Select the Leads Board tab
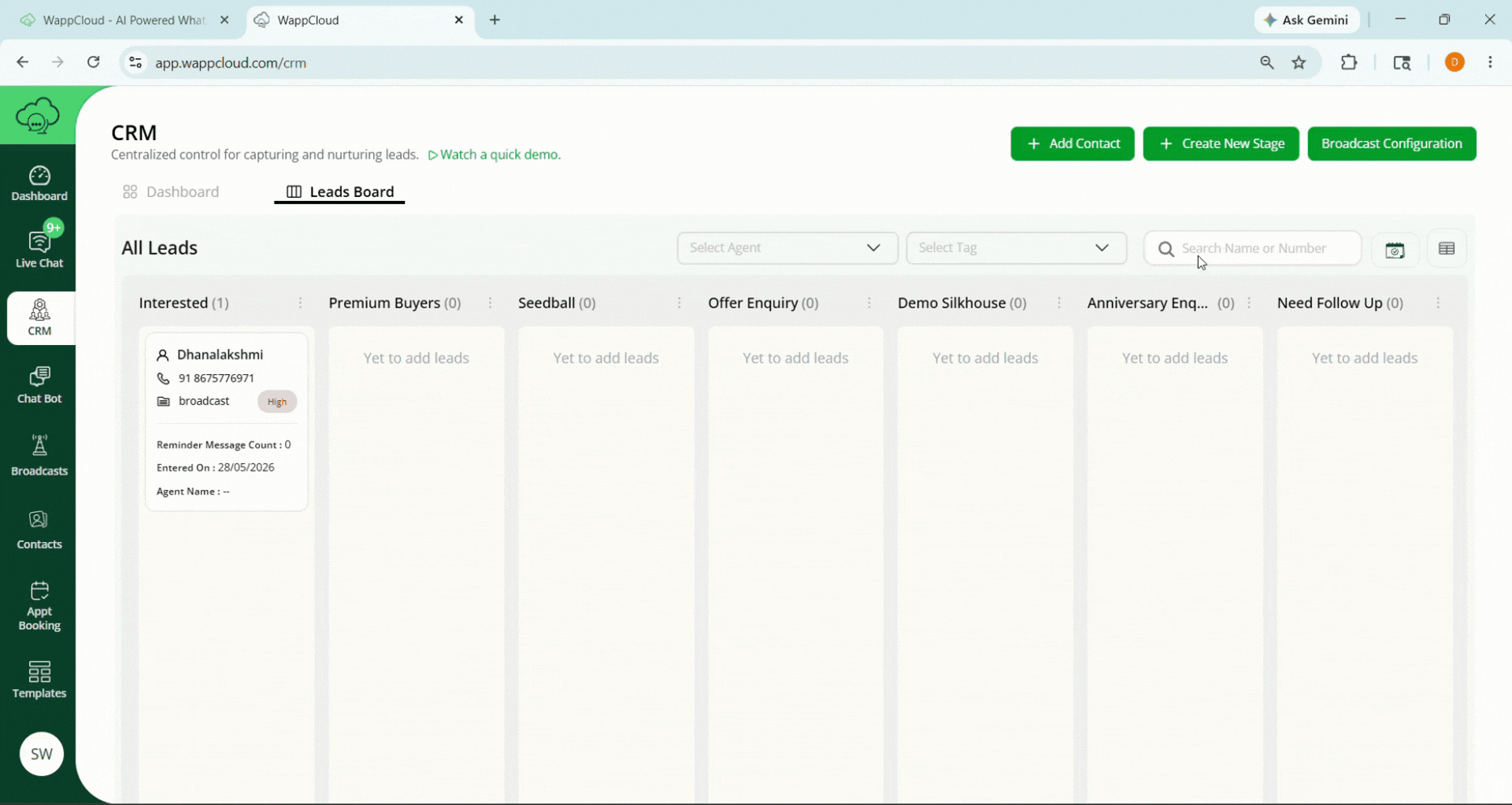 pos(339,192)
